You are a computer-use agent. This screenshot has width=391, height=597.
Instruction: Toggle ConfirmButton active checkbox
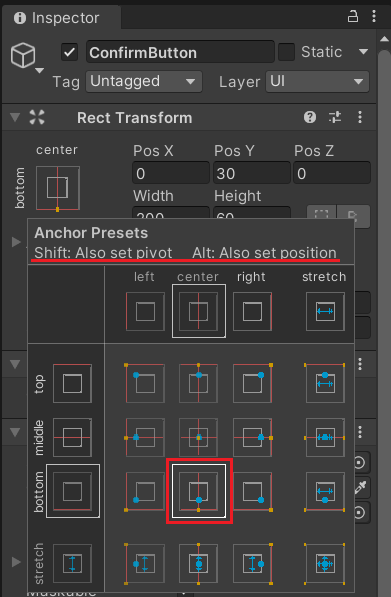(x=70, y=52)
